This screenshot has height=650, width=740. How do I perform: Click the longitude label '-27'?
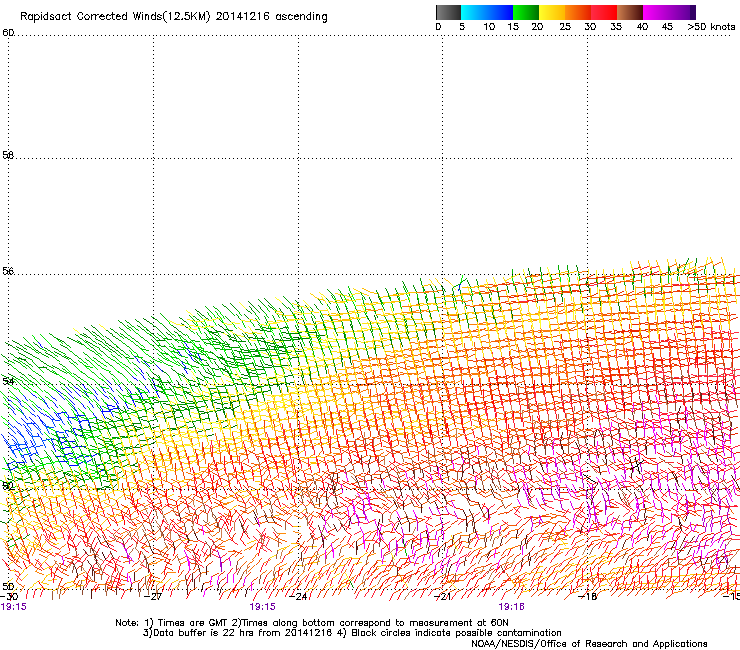tap(153, 597)
